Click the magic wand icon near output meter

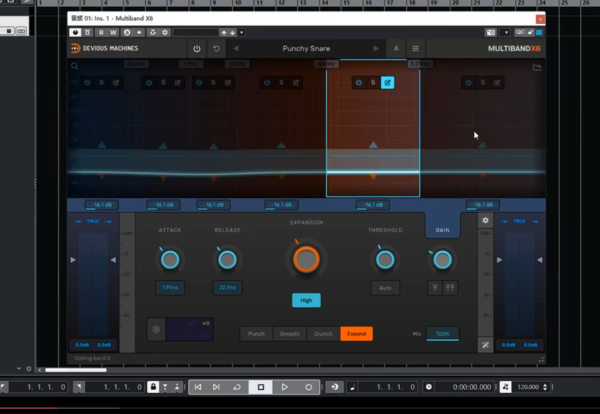click(x=485, y=345)
